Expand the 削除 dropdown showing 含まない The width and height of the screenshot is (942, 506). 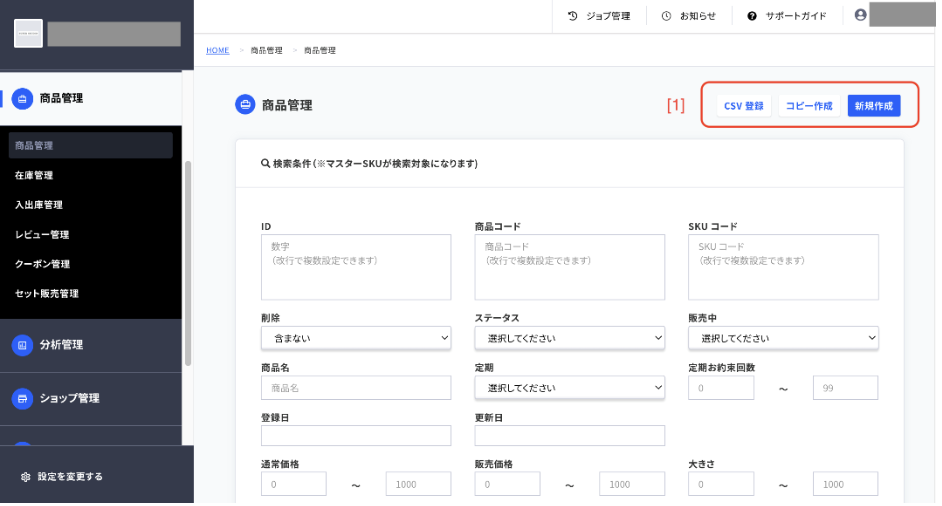click(x=356, y=338)
